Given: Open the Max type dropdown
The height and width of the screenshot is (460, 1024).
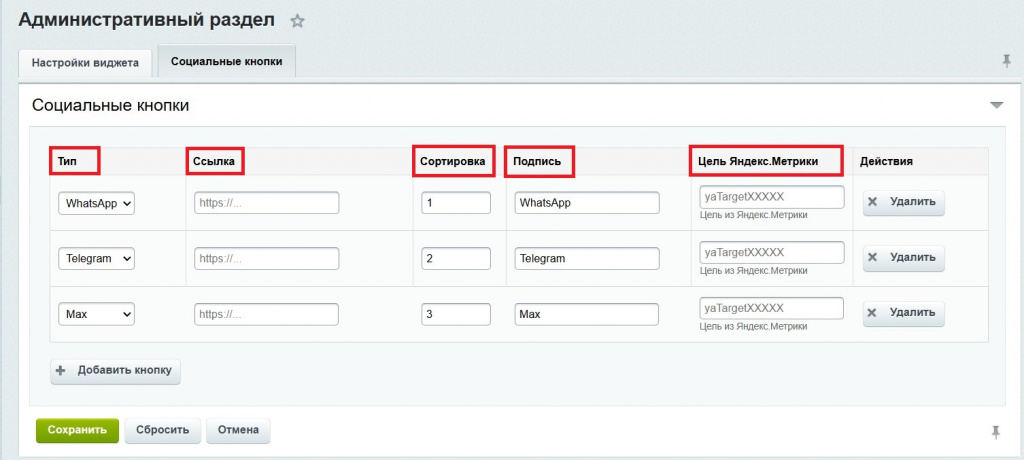Looking at the screenshot, I should coord(97,314).
